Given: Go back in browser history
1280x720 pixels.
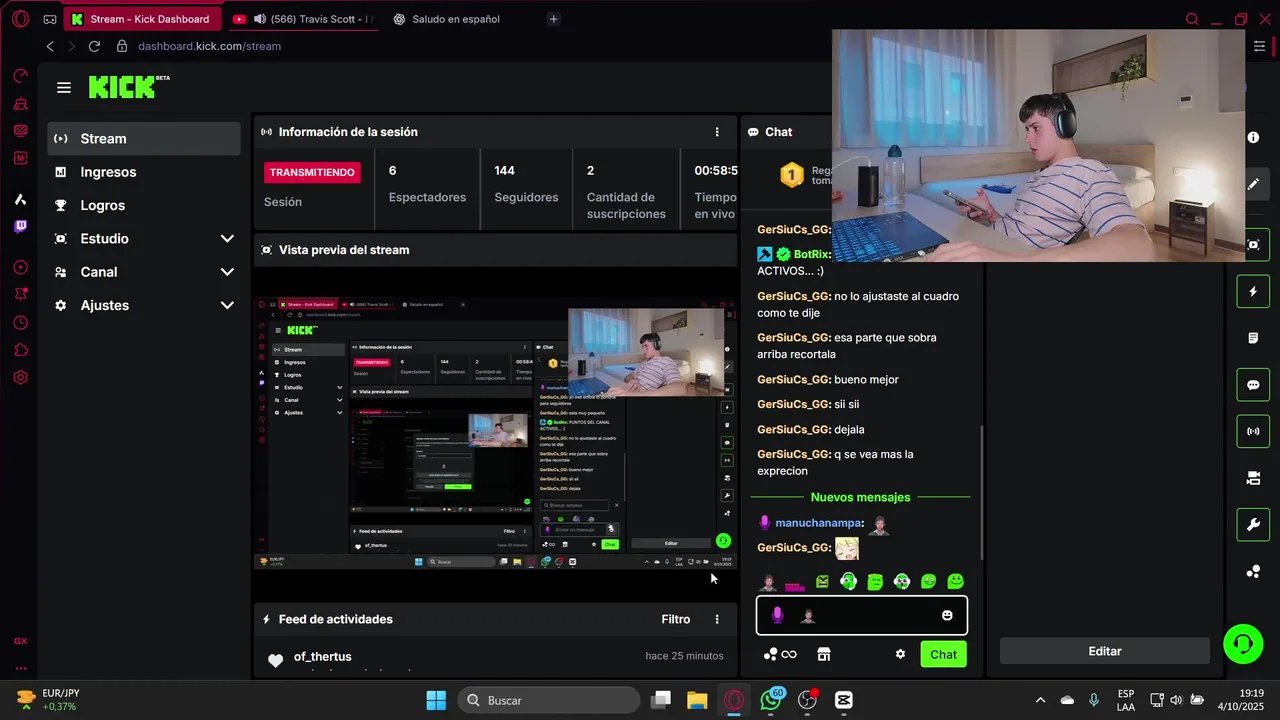Looking at the screenshot, I should tap(50, 46).
